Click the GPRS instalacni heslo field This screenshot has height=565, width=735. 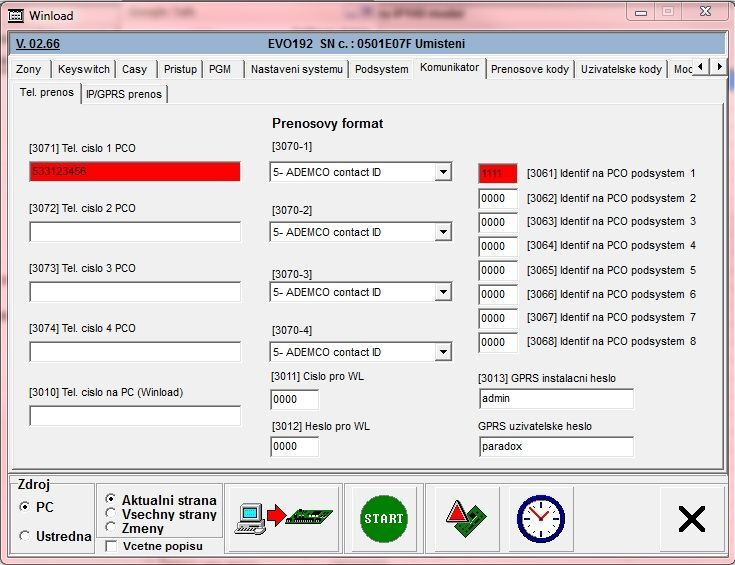pos(556,399)
